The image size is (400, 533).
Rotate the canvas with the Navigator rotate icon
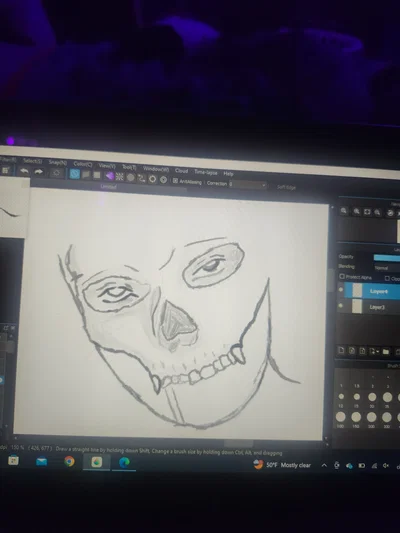[x=390, y=213]
